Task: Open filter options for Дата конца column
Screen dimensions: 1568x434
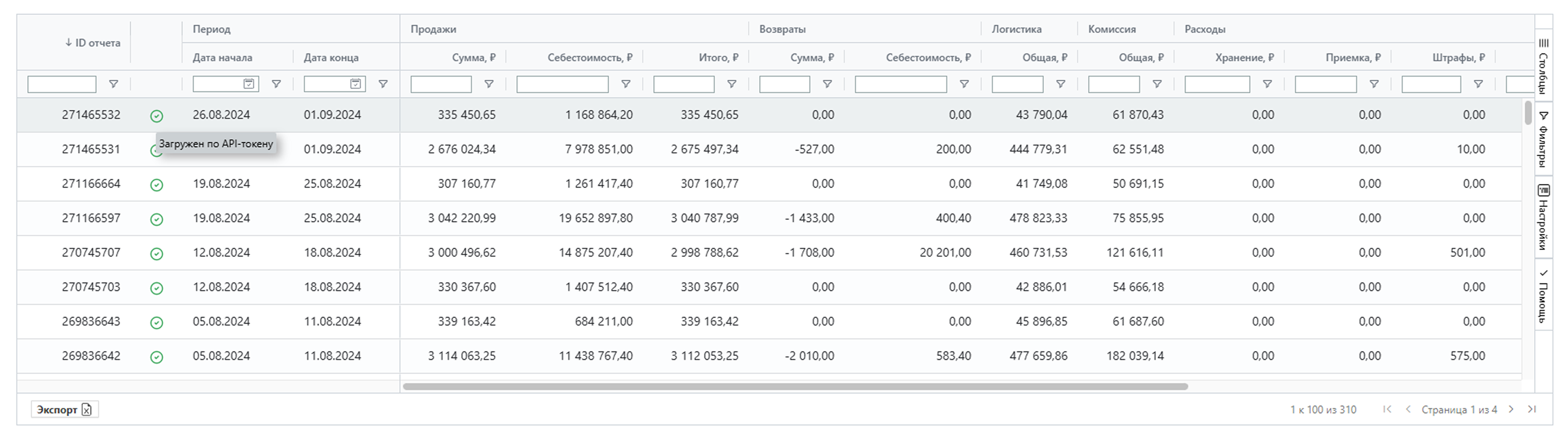Action: tap(383, 84)
